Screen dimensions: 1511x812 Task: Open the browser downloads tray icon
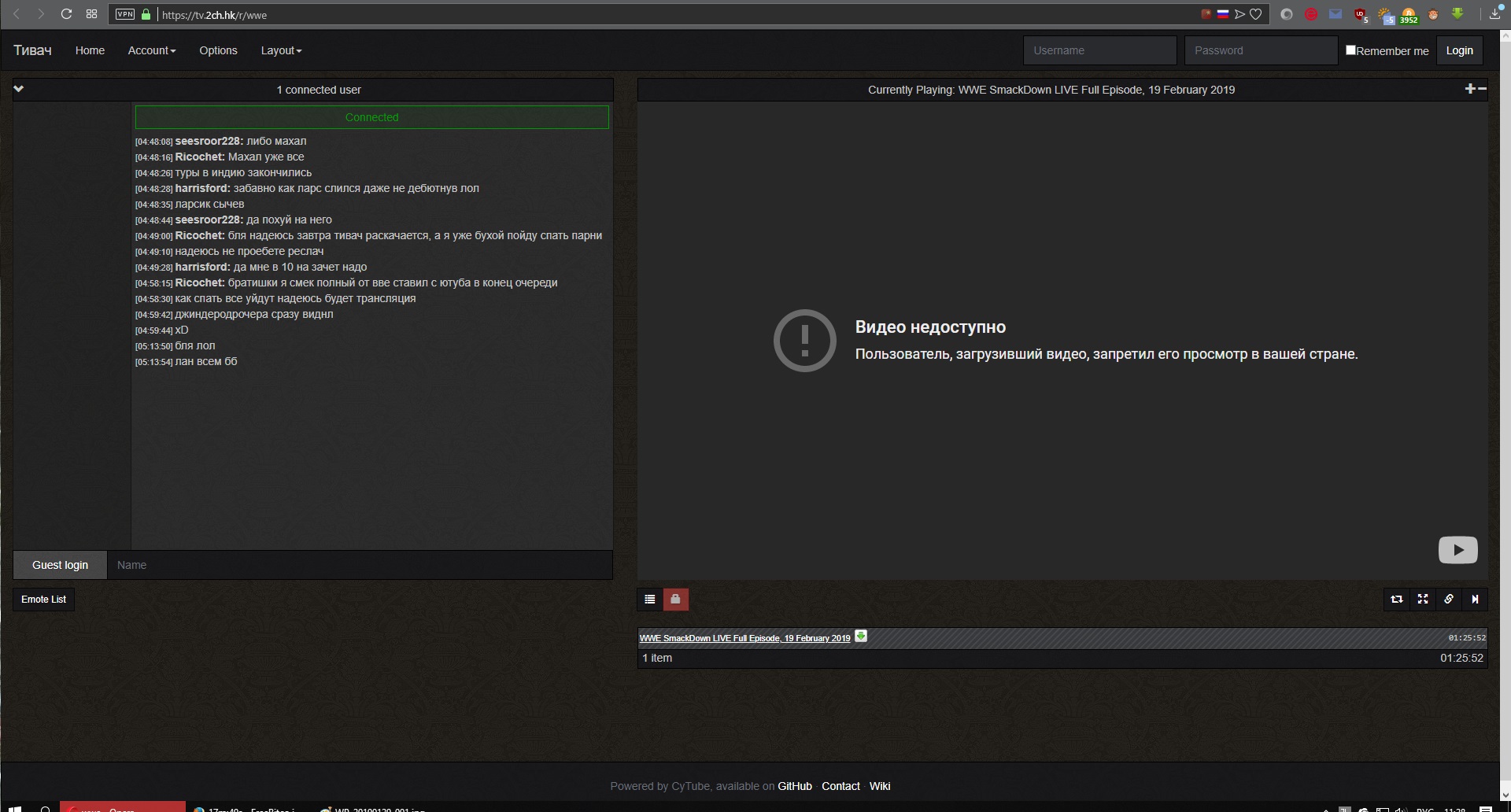(x=1494, y=13)
